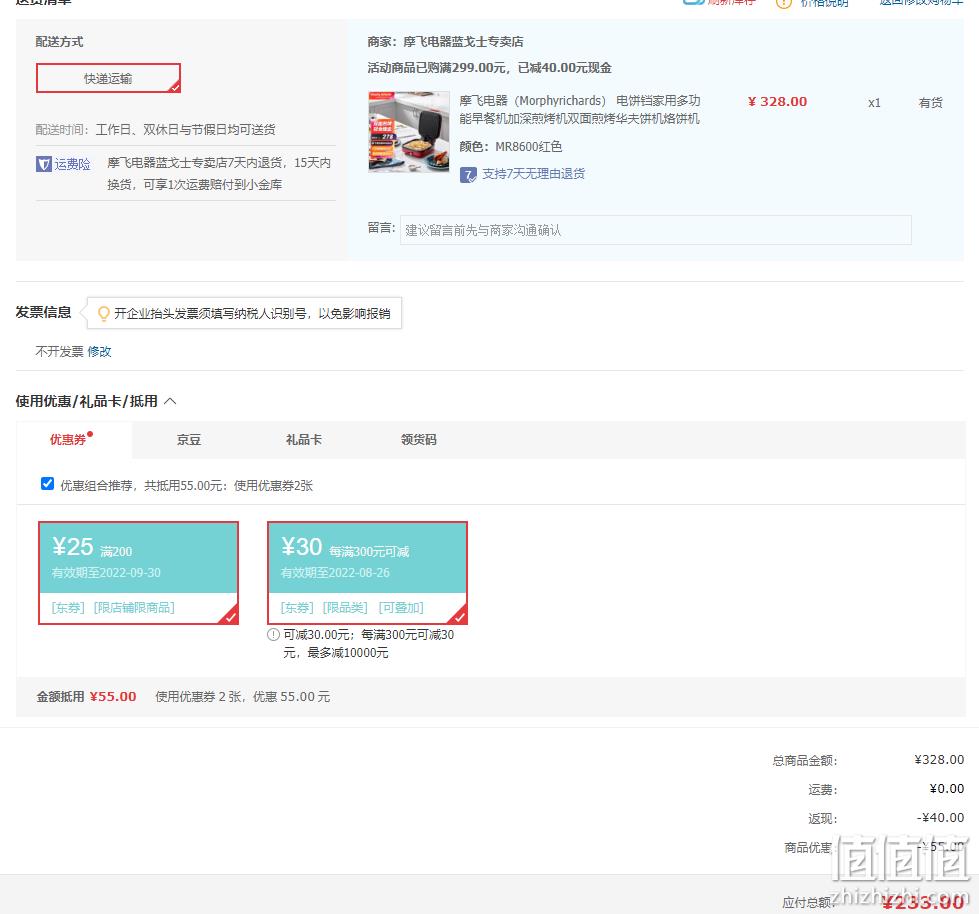Click the merchant name 摩飞电器蓝戈士专卖店
This screenshot has height=914, width=979.
point(463,42)
